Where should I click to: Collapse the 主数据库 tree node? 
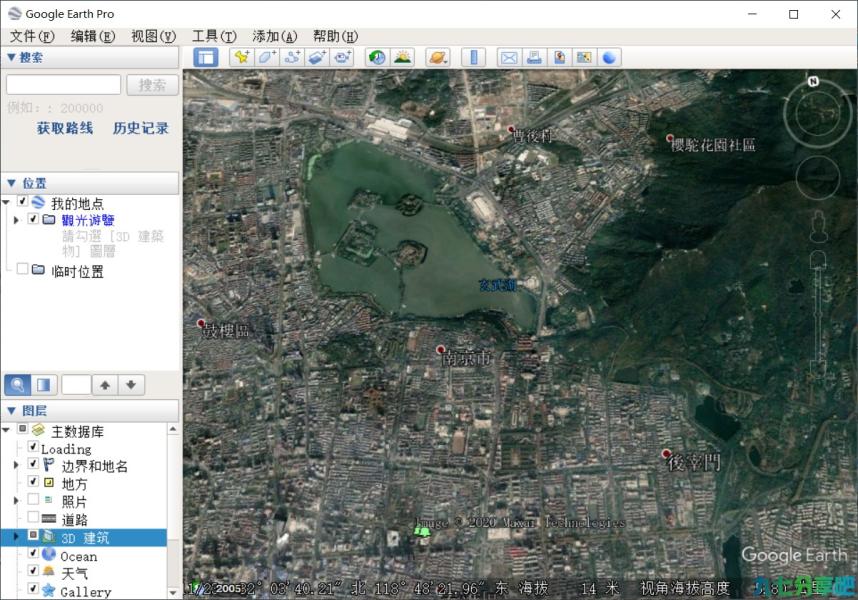click(x=6, y=430)
